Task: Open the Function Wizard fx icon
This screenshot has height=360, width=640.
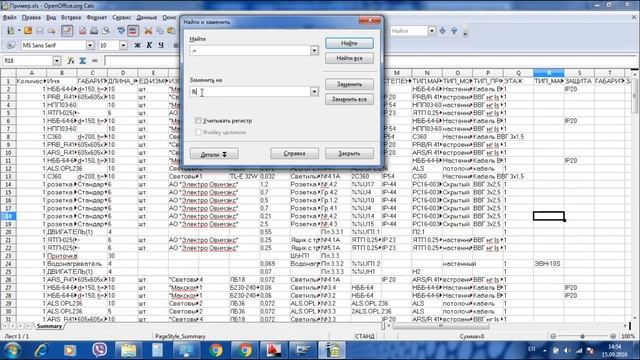Action: 71,61
